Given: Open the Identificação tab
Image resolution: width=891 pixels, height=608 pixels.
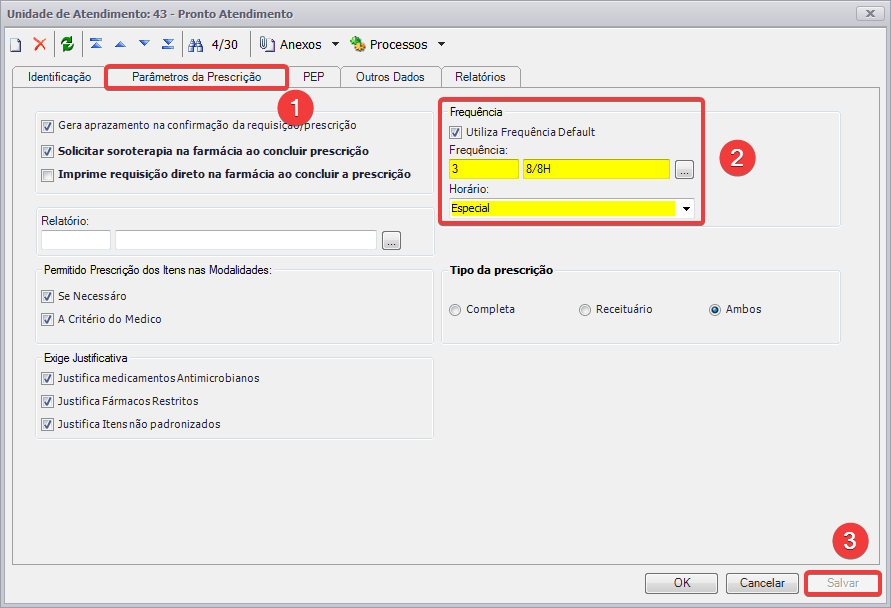Looking at the screenshot, I should [x=60, y=77].
